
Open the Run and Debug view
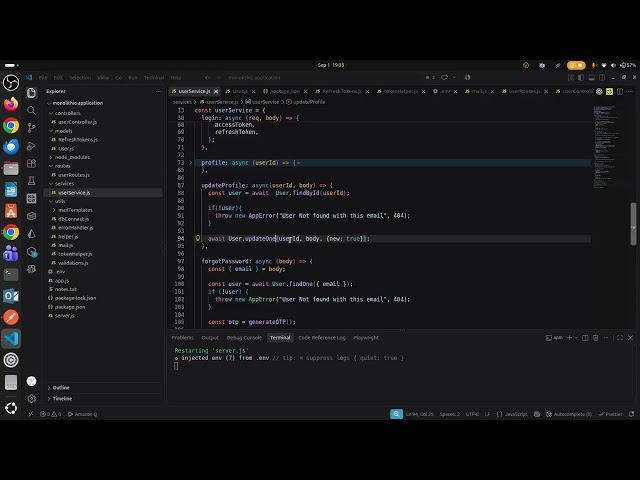tap(31, 146)
